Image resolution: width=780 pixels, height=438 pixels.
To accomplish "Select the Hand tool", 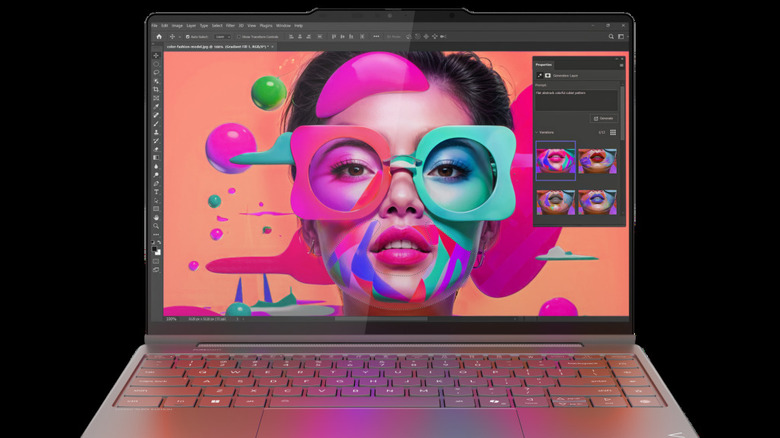I will 156,218.
